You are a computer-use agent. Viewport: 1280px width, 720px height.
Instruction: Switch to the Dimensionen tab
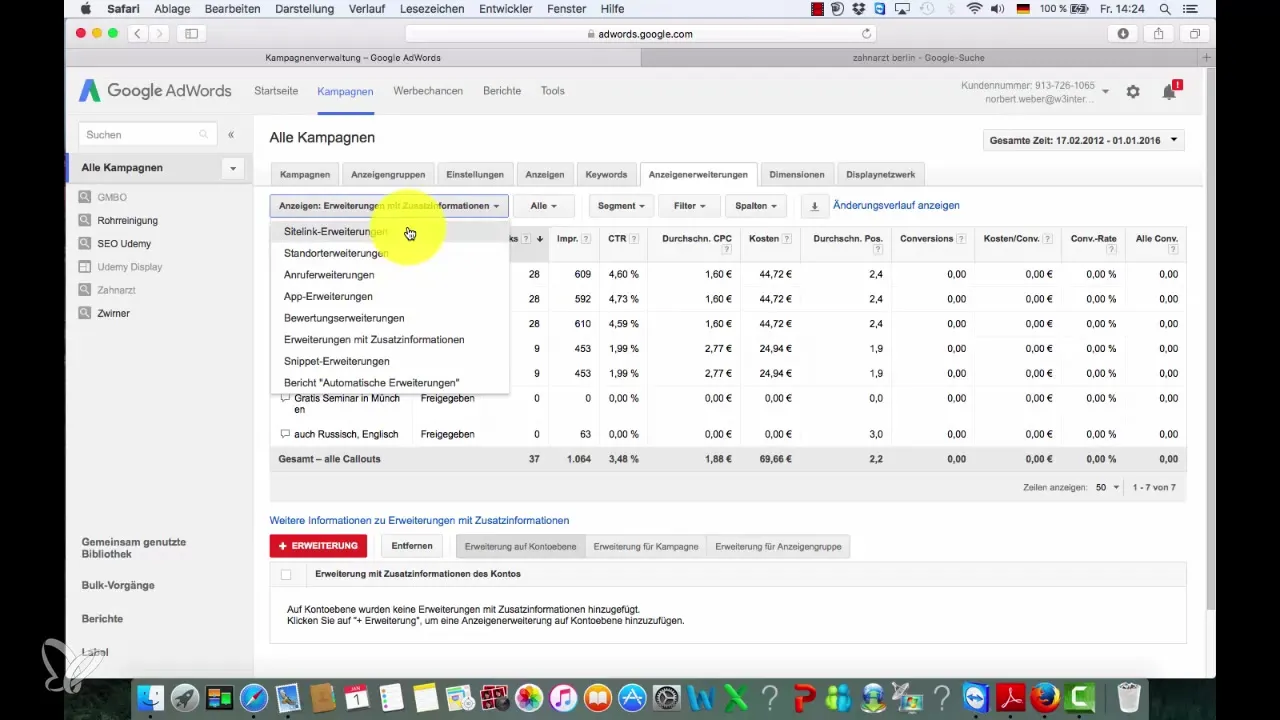point(797,174)
